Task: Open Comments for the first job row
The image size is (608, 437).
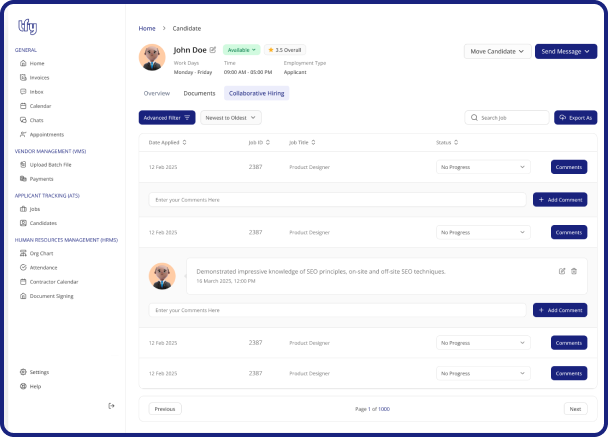Action: [x=569, y=167]
